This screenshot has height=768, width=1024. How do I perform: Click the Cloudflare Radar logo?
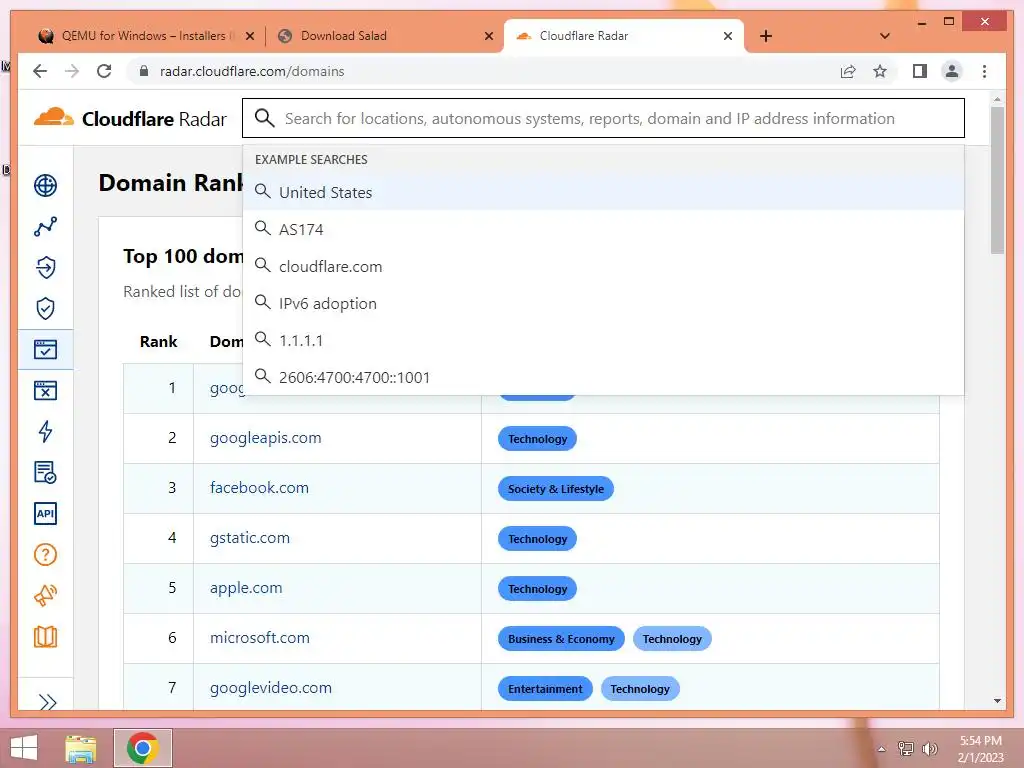130,118
